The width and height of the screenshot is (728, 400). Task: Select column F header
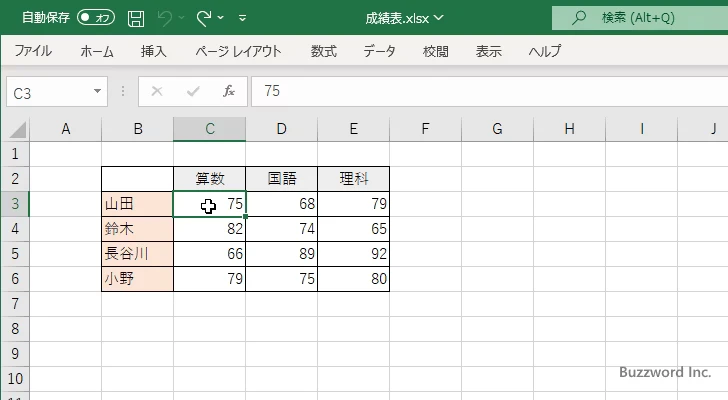425,129
